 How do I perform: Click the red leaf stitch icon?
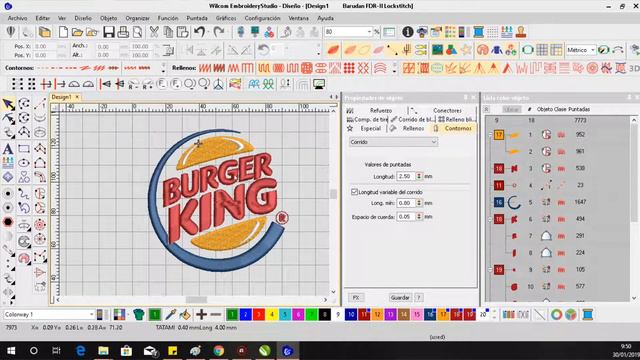tap(333, 50)
